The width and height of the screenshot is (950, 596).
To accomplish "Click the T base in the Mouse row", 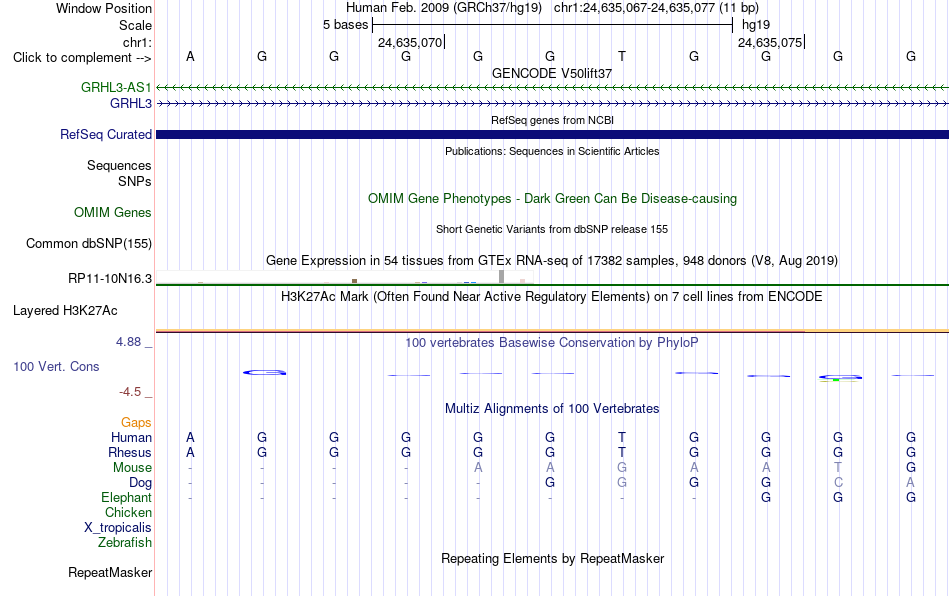I will coord(838,468).
